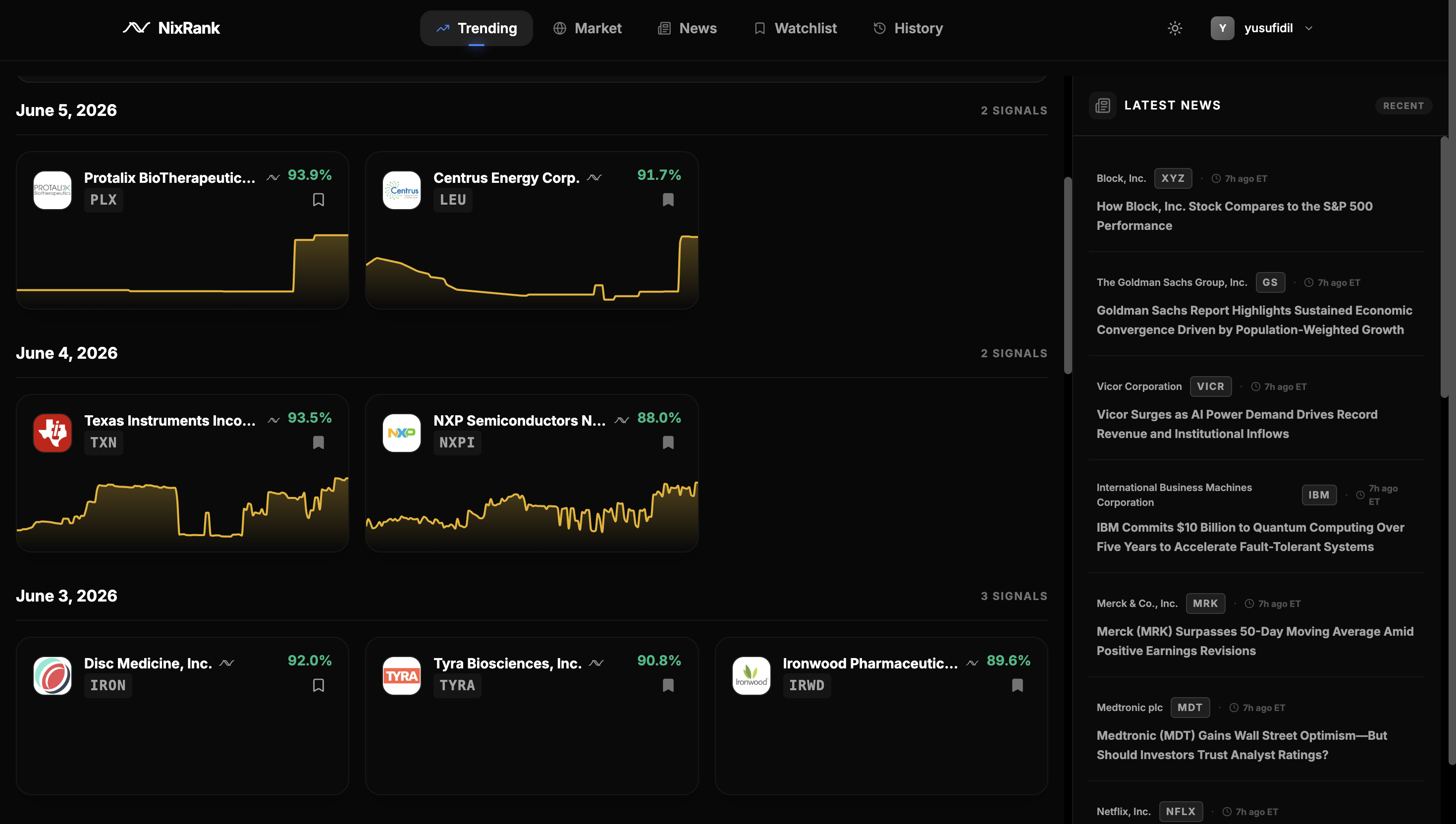The height and width of the screenshot is (824, 1456).
Task: Click the IRON ticker badge
Action: click(108, 686)
